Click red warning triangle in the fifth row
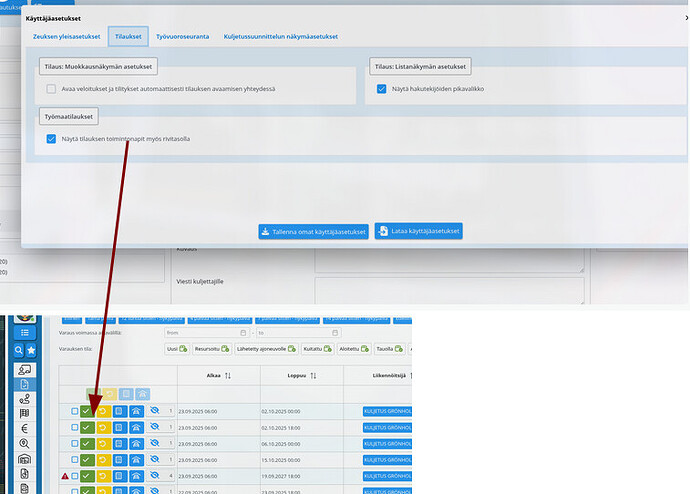This screenshot has height=494, width=690. pyautogui.click(x=64, y=476)
